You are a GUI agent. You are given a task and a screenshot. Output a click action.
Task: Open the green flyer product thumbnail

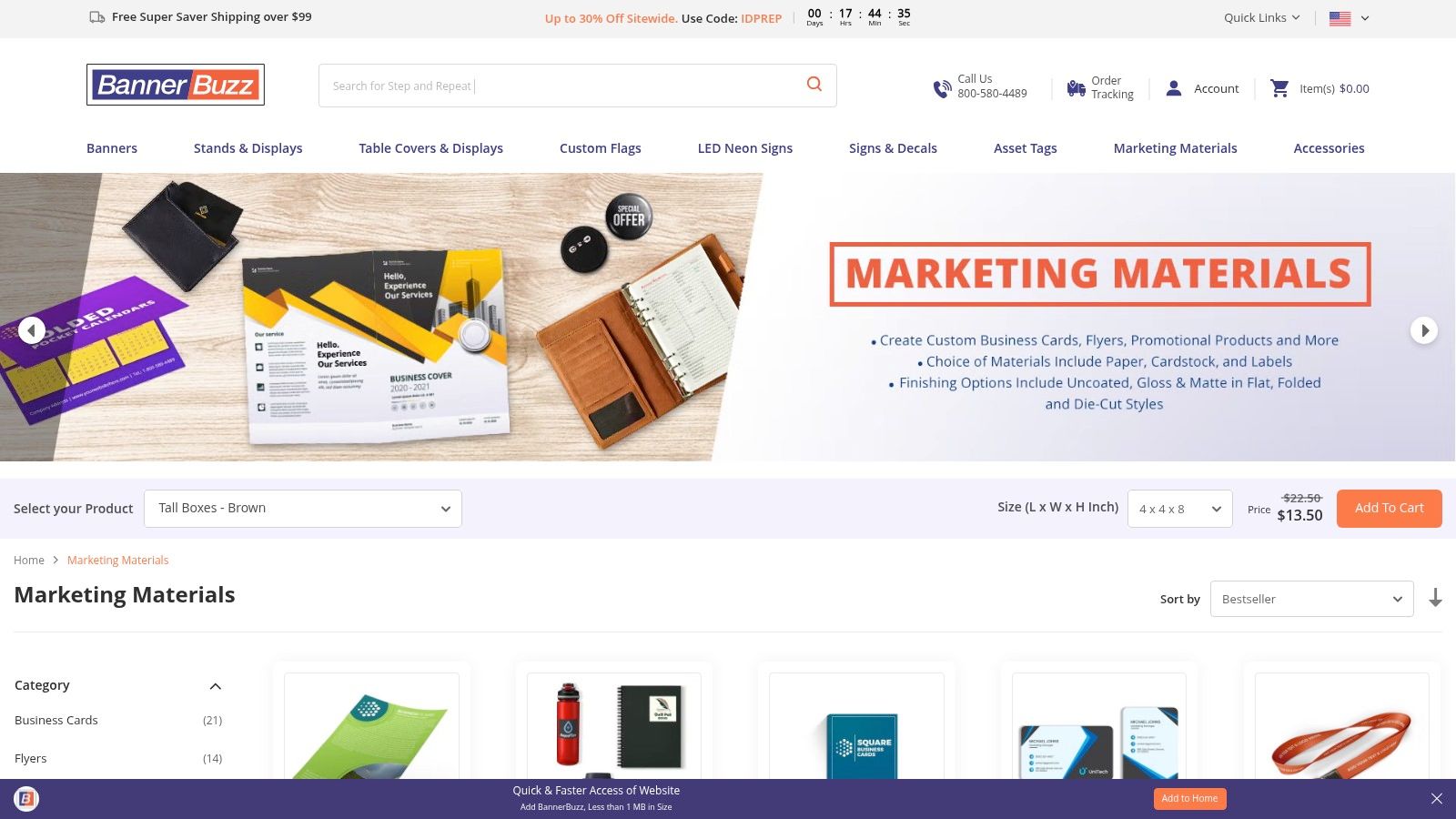(371, 726)
